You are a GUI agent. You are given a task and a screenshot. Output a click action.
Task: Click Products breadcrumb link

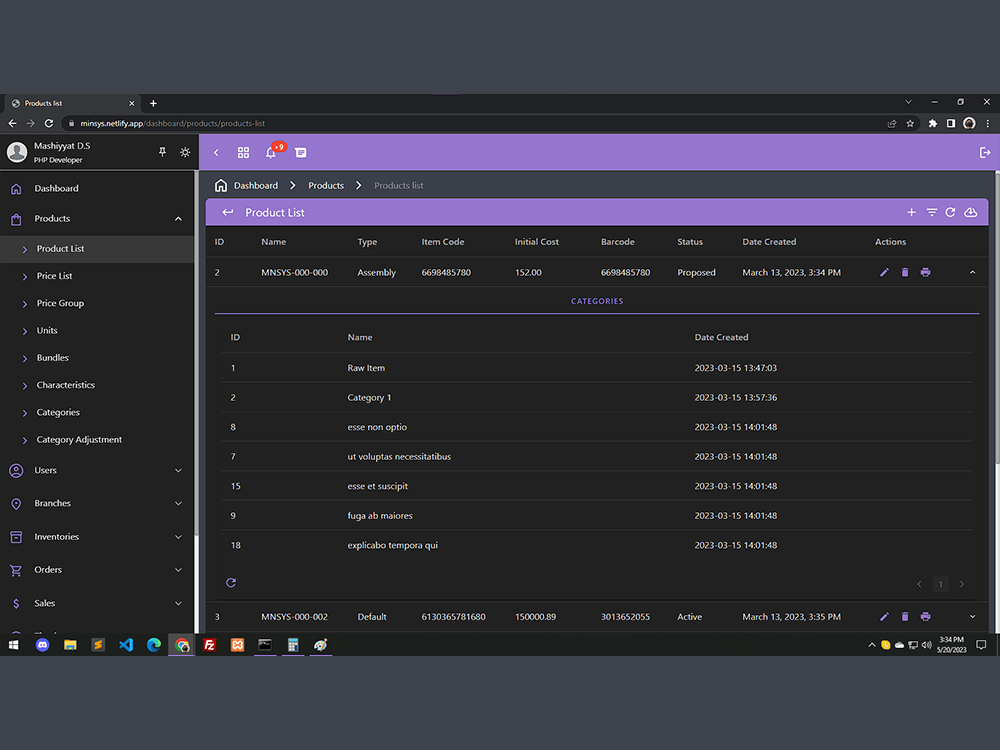pos(326,186)
